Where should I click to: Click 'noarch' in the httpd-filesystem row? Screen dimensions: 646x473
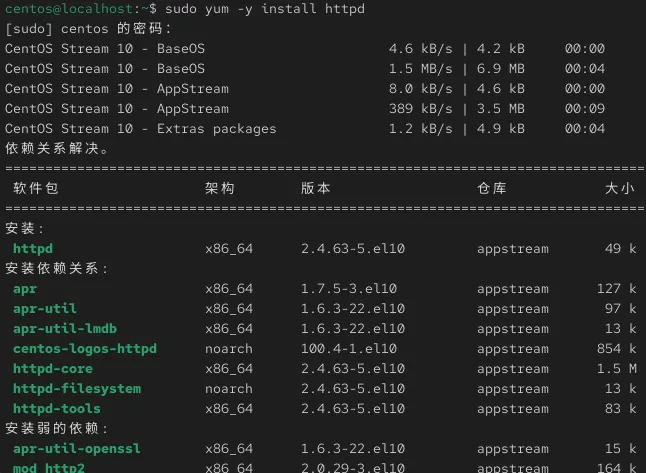[x=229, y=389]
